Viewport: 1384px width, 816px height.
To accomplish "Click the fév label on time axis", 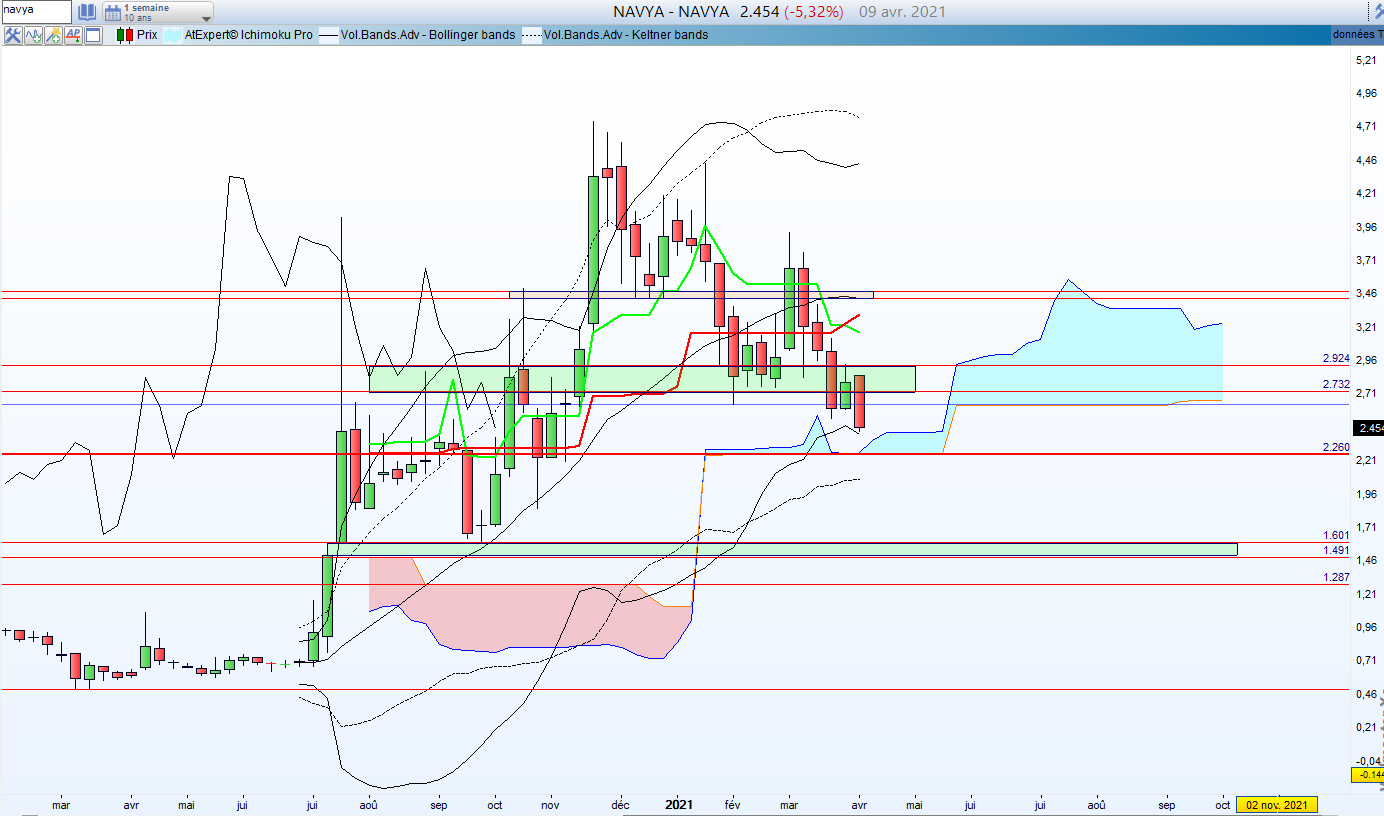I will click(x=732, y=804).
